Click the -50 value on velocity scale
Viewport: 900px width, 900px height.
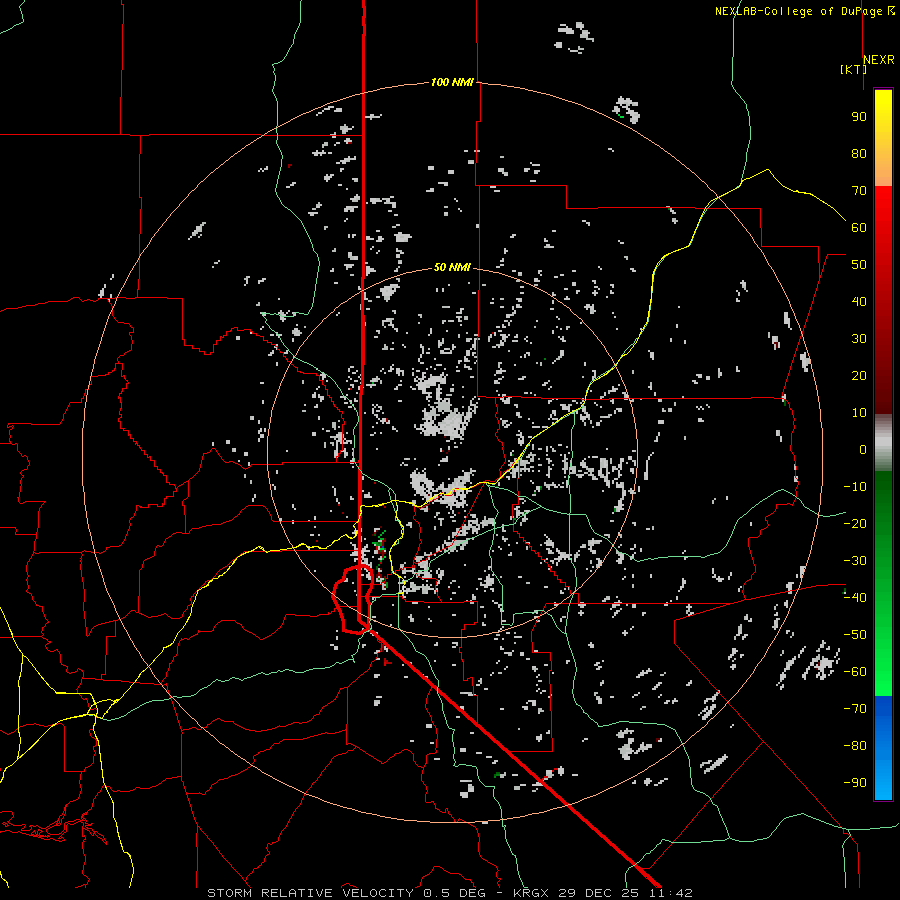855,635
